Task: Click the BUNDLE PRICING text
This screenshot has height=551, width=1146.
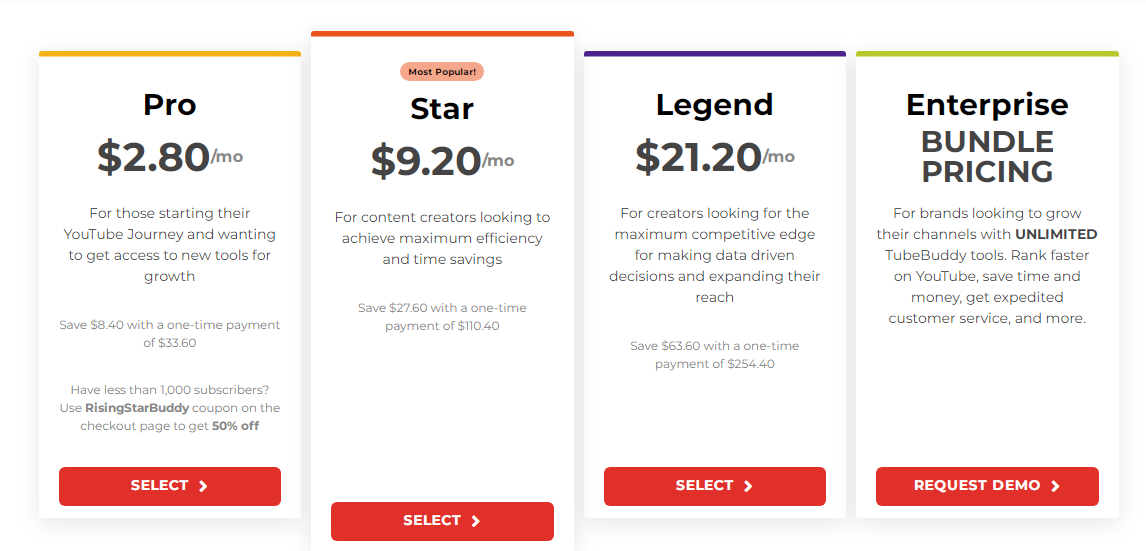Action: (x=987, y=156)
